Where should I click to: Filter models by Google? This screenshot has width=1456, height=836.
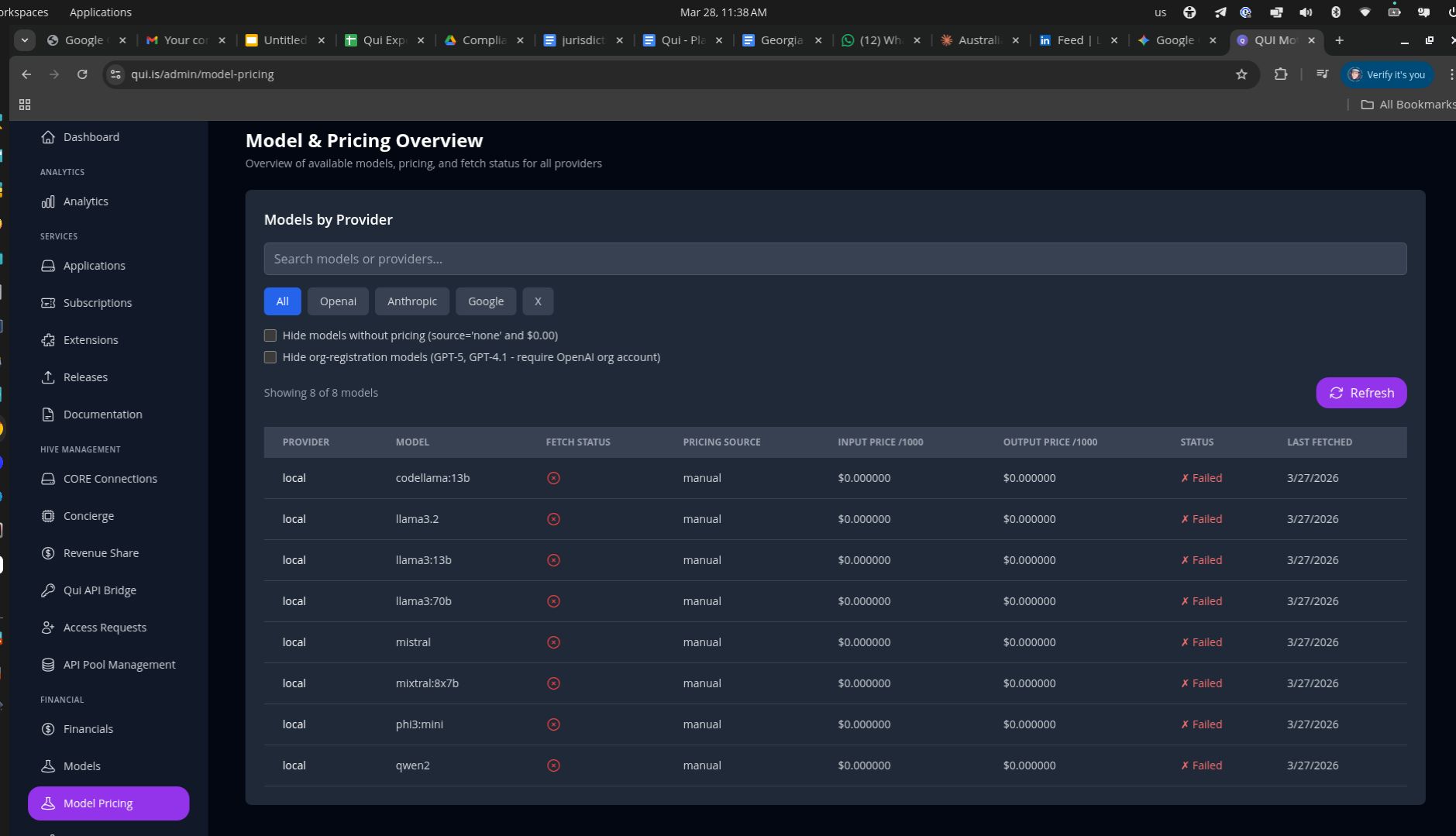pyautogui.click(x=486, y=301)
